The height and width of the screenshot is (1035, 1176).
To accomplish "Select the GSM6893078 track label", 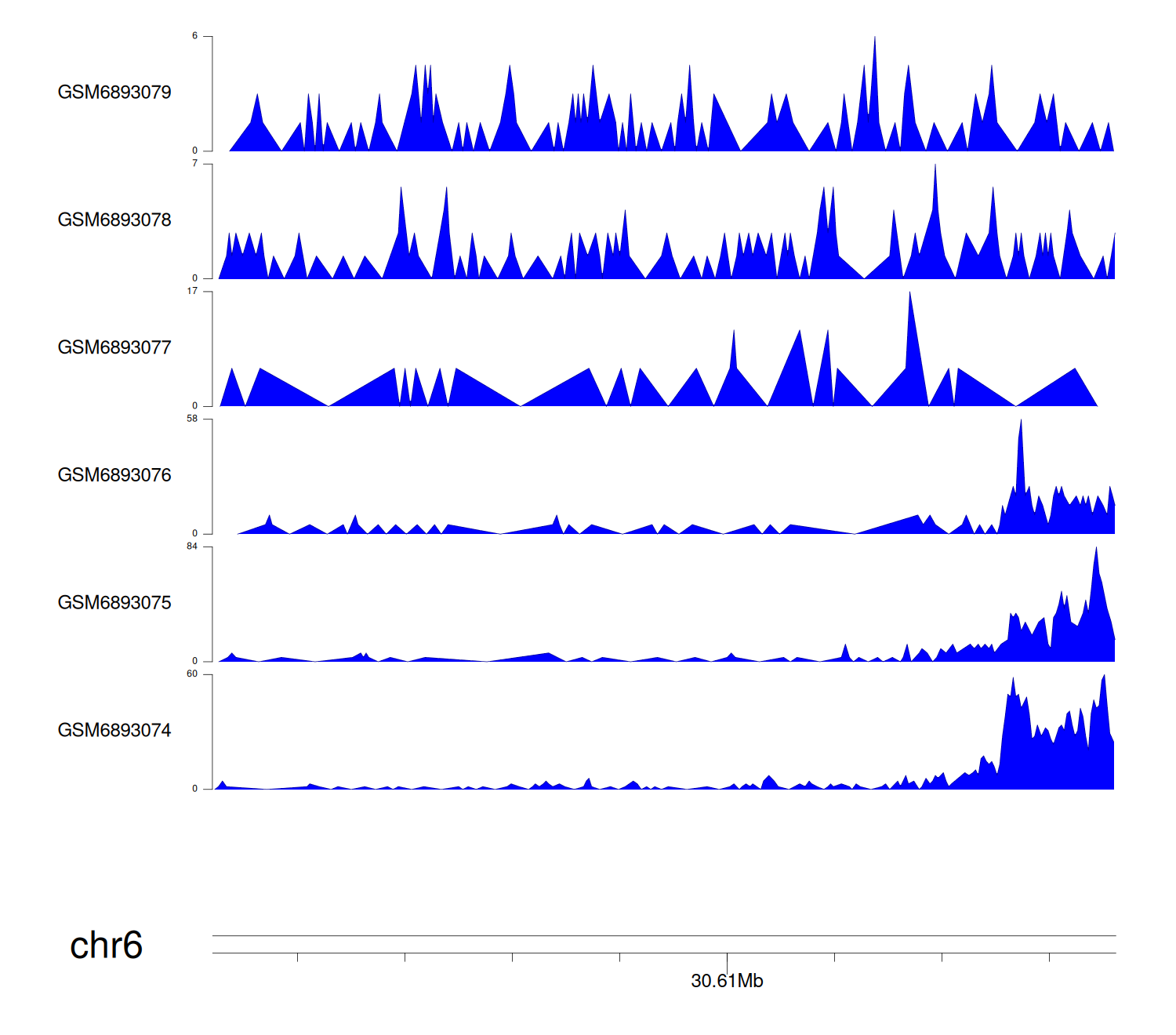I will tap(114, 220).
